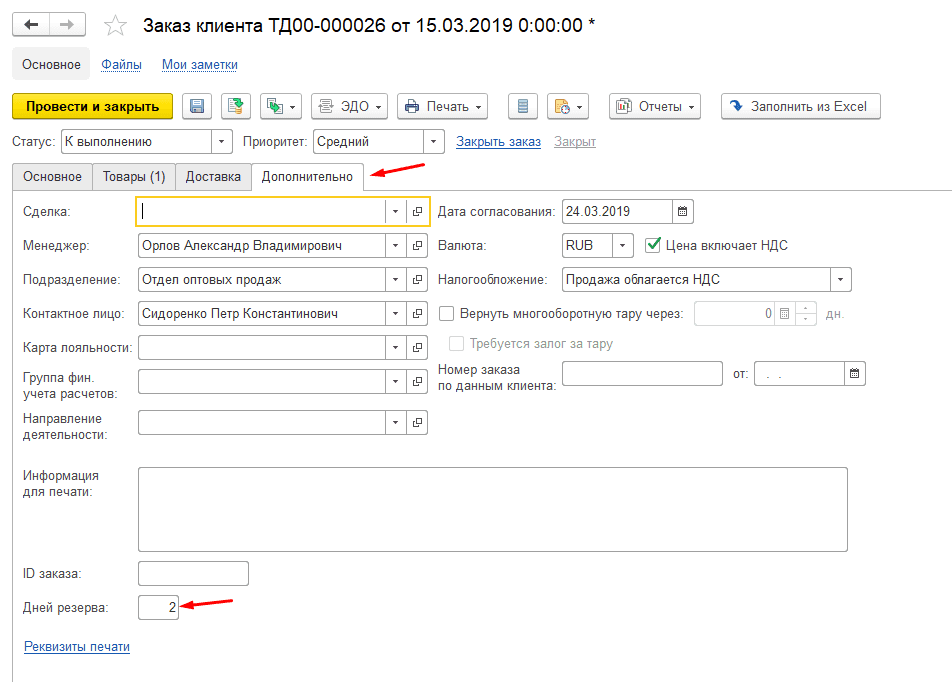Click the save document floppy disk icon
This screenshot has width=952, height=682.
point(197,106)
